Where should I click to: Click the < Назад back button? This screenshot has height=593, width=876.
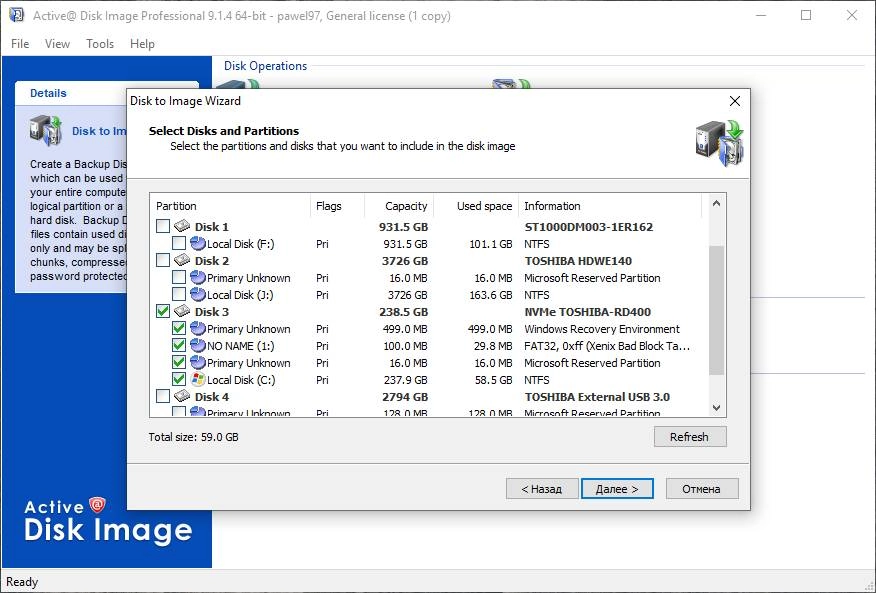(x=541, y=489)
